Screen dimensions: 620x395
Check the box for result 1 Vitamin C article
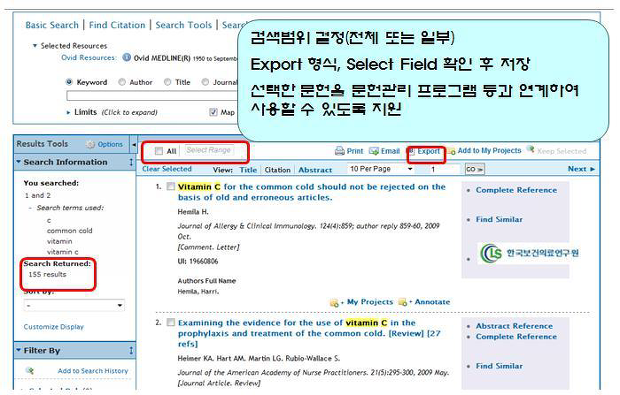tap(170, 186)
